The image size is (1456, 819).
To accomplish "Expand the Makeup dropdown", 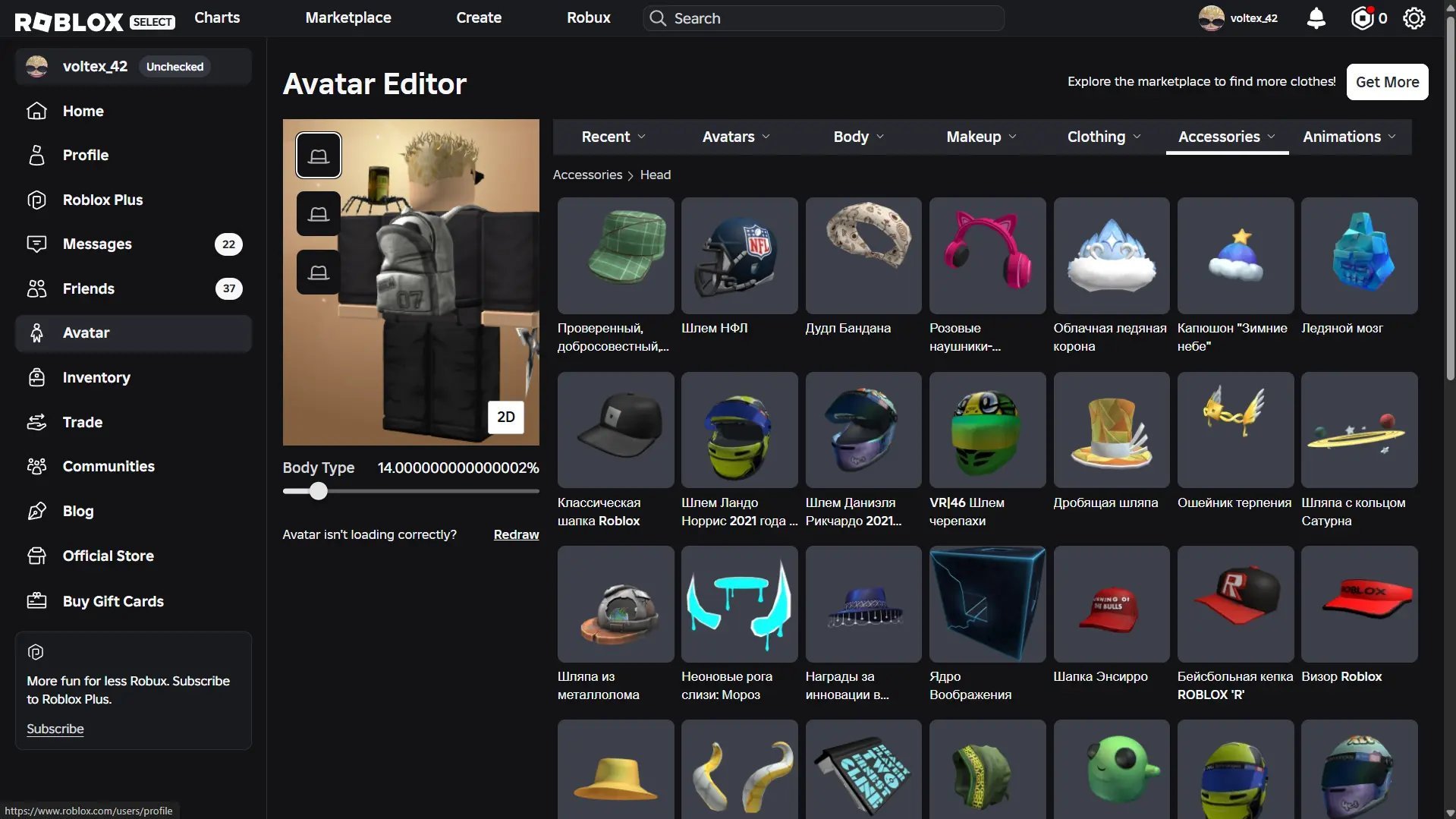I will [981, 137].
